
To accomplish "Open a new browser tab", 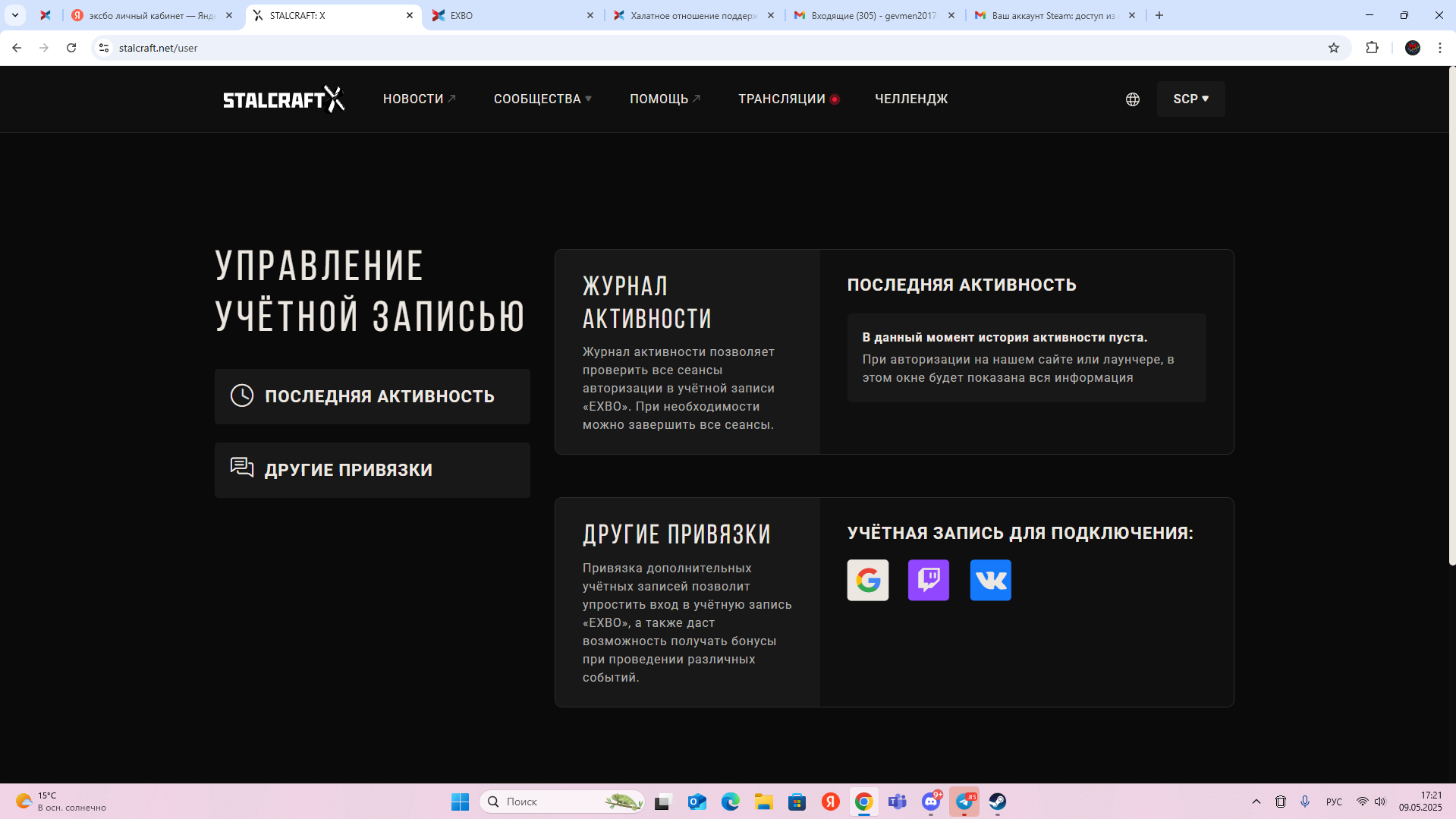I will click(1159, 15).
